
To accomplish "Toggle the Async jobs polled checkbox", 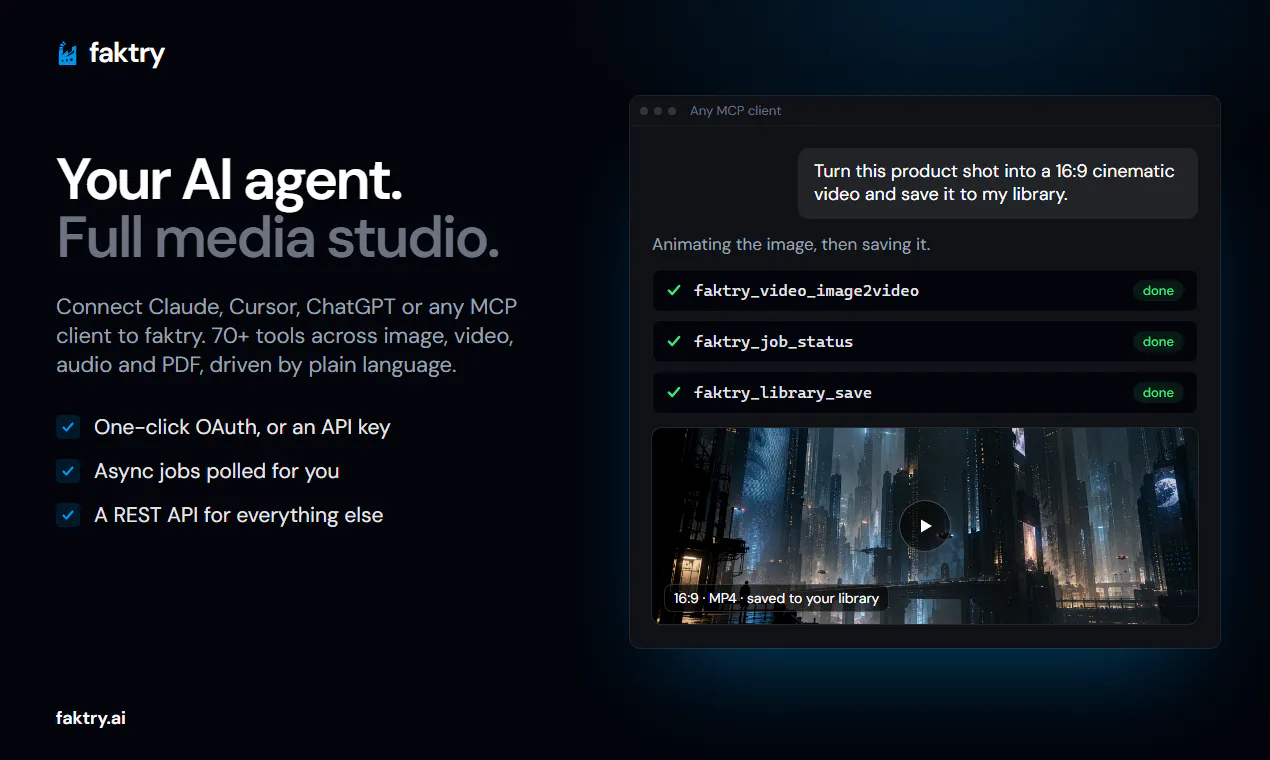I will (x=68, y=471).
